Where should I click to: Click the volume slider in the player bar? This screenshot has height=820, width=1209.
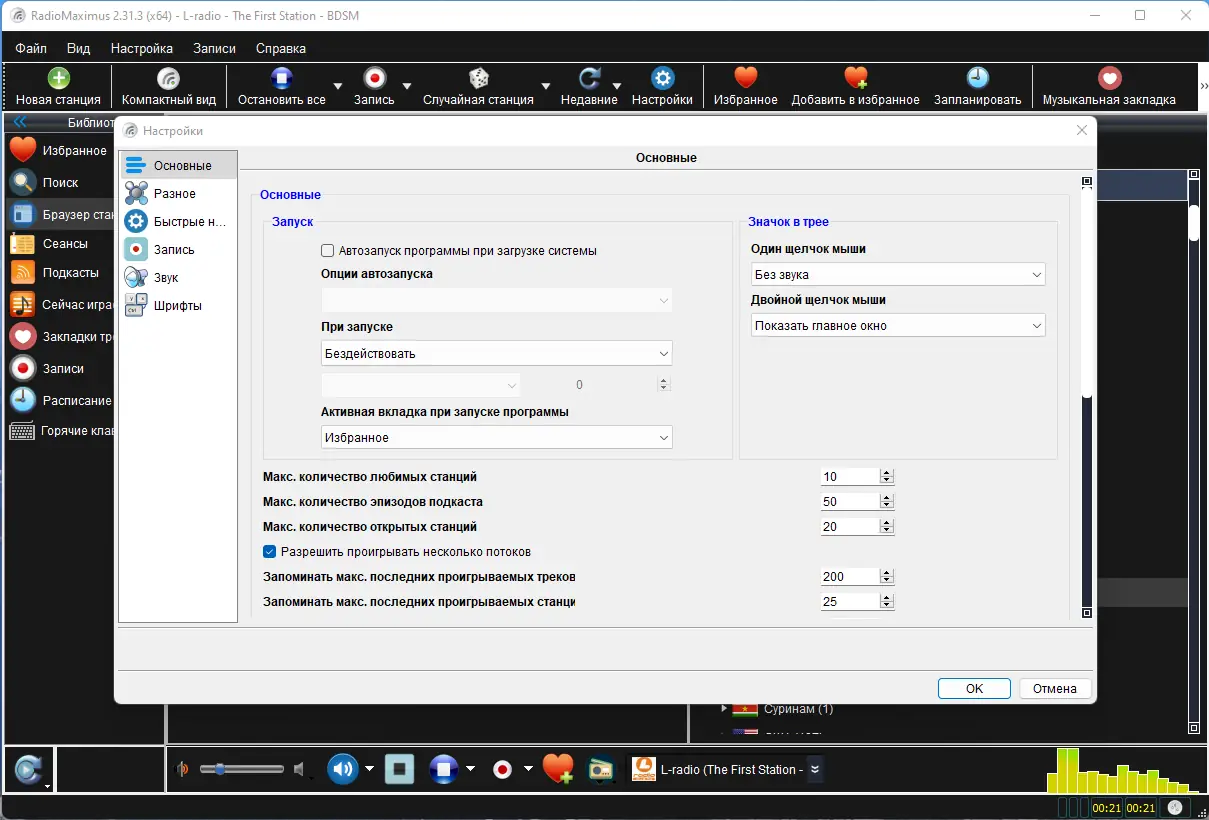[241, 769]
